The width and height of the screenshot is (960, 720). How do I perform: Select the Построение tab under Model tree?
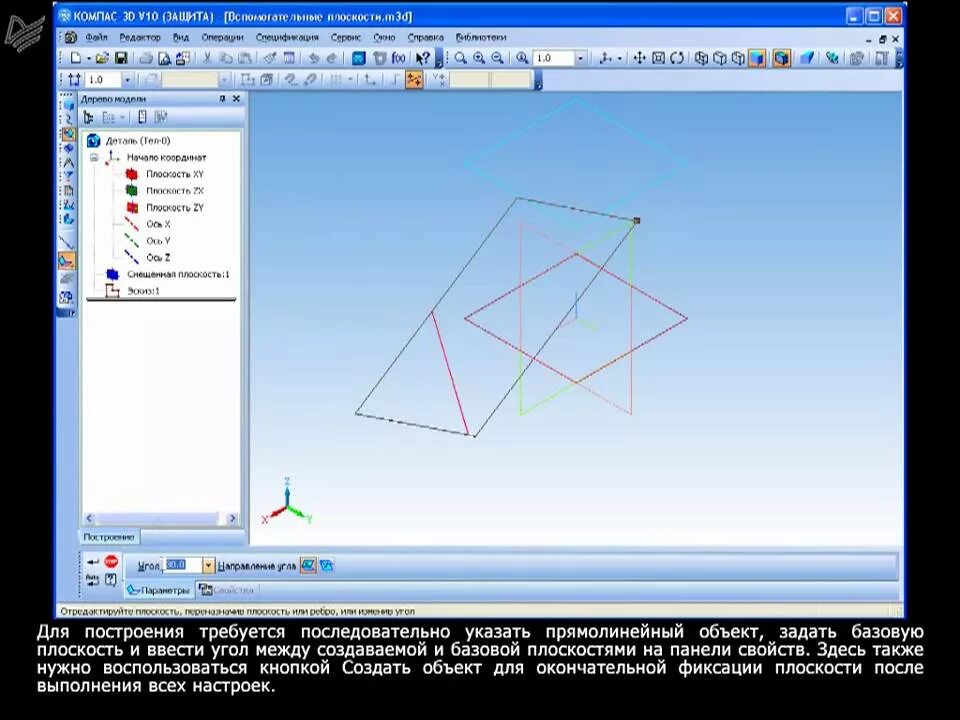(109, 537)
